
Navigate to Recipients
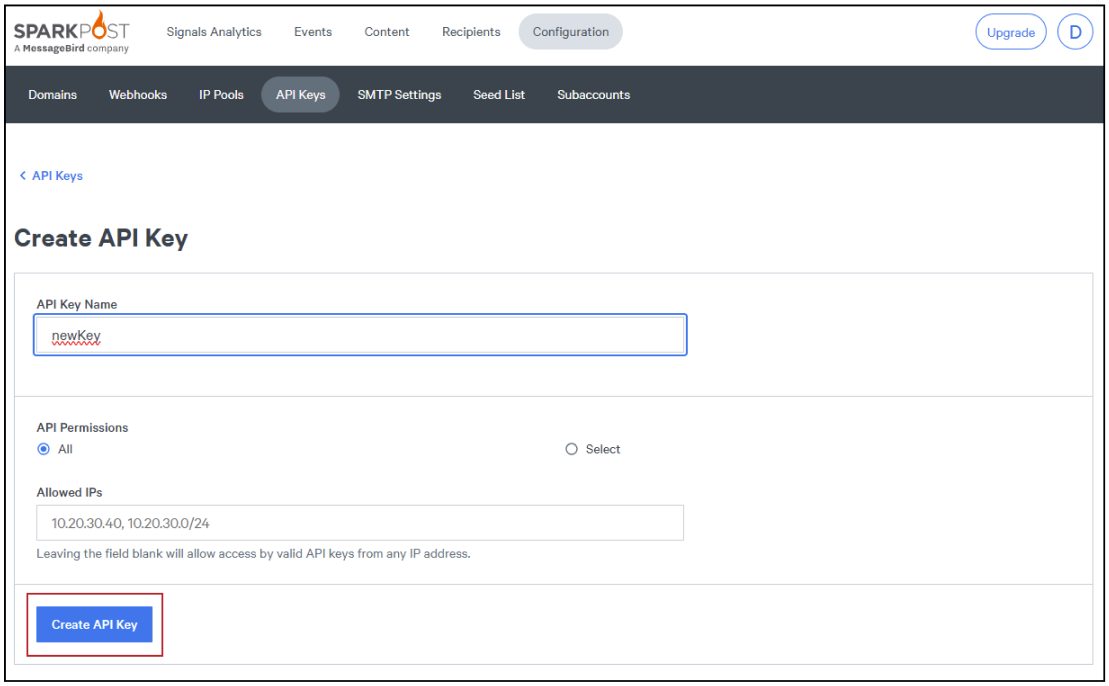click(471, 32)
